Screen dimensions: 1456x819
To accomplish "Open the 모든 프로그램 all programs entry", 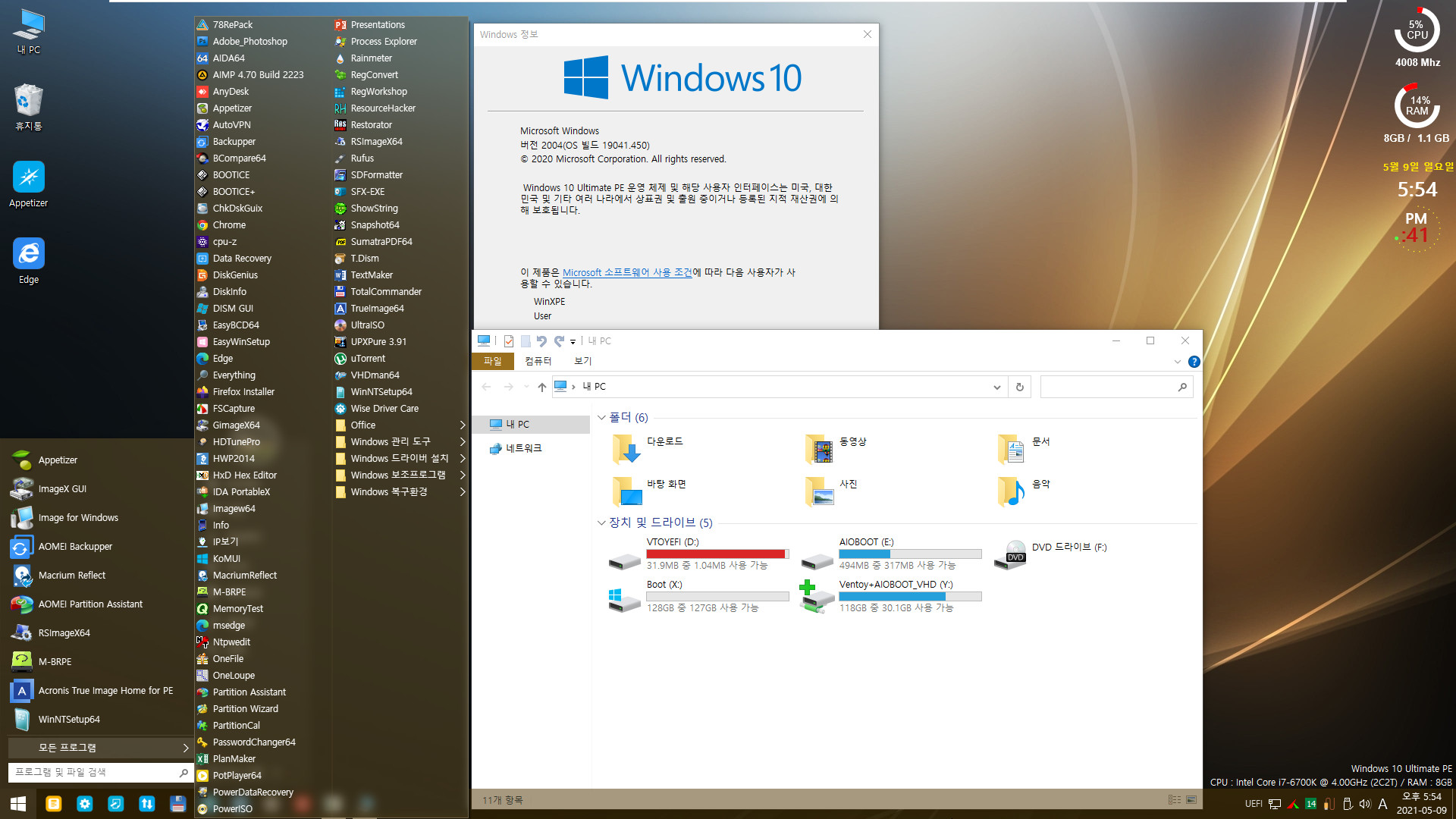I will point(100,748).
